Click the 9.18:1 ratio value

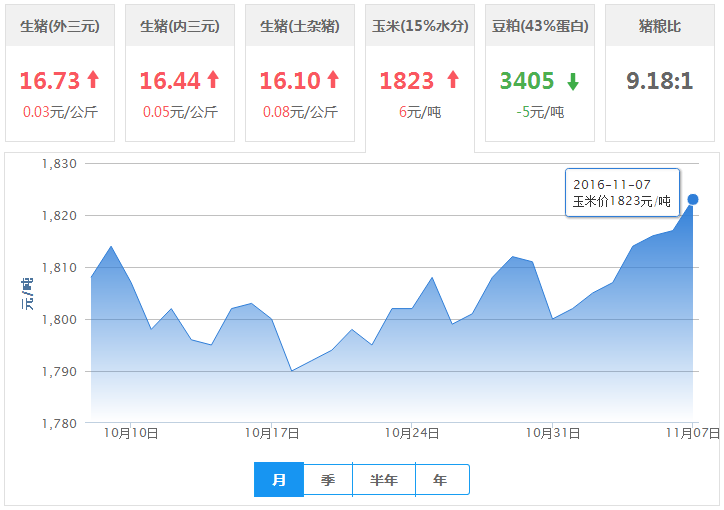click(660, 81)
